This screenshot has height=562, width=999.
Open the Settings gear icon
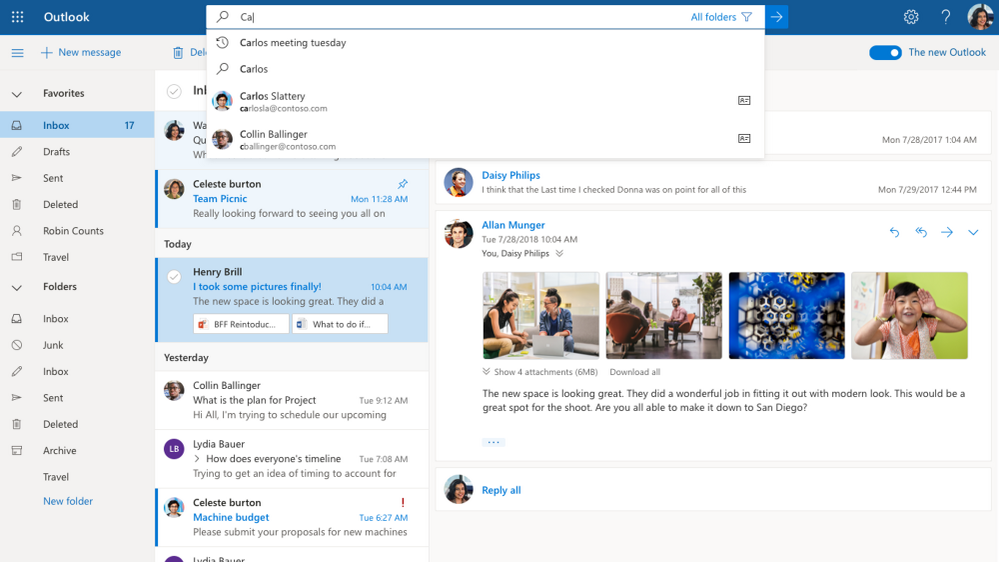point(910,17)
